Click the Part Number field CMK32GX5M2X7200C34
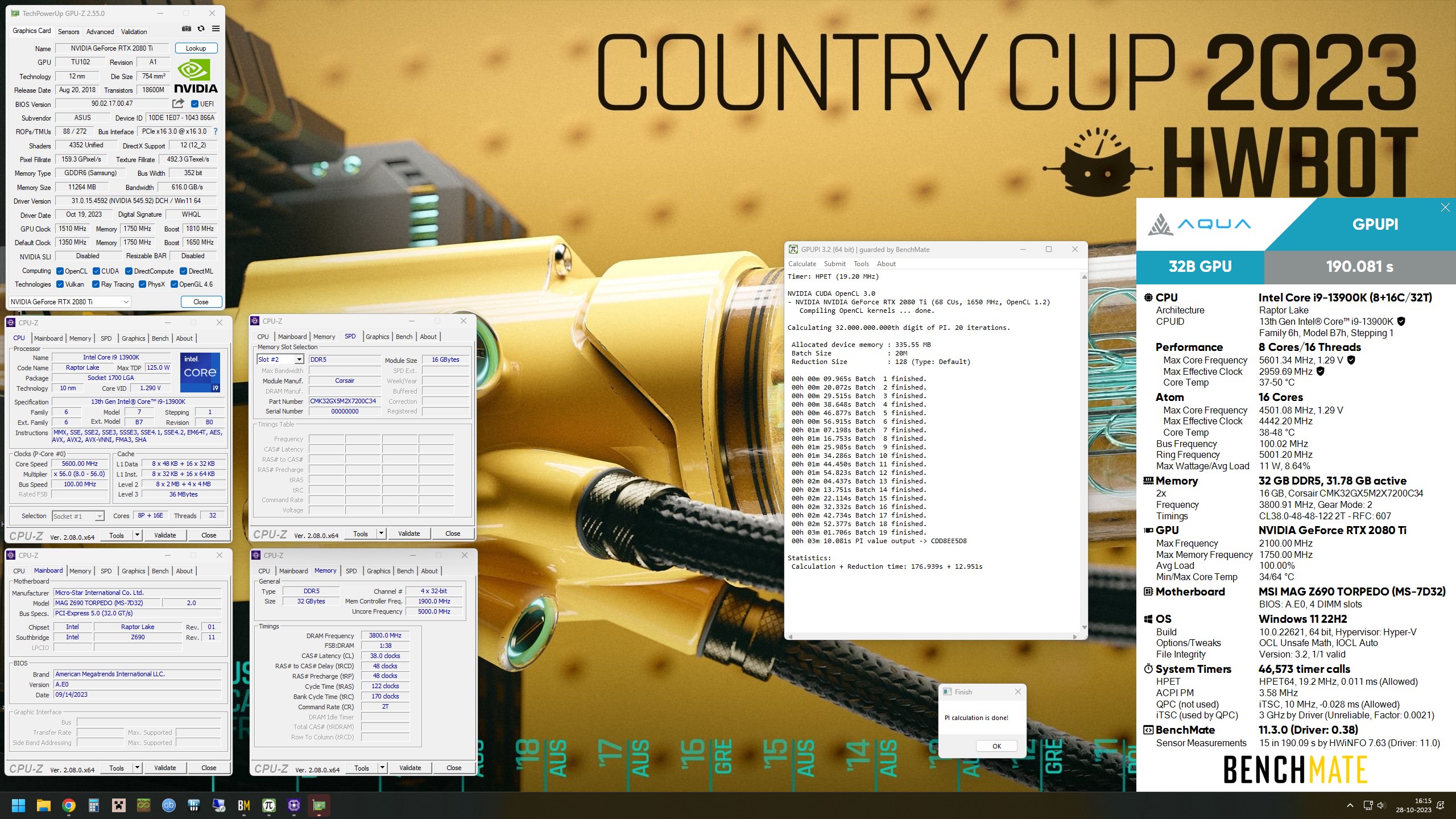Viewport: 1456px width, 819px height. tap(344, 402)
